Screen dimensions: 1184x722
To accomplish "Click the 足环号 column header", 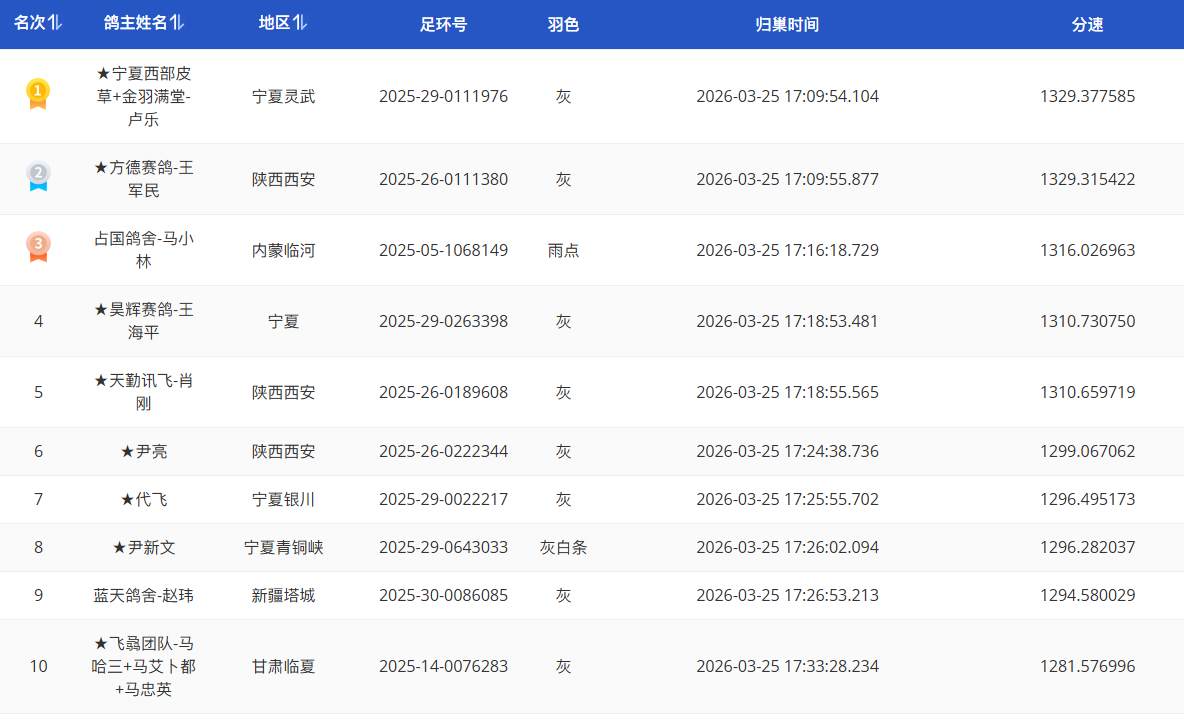I will 443,24.
